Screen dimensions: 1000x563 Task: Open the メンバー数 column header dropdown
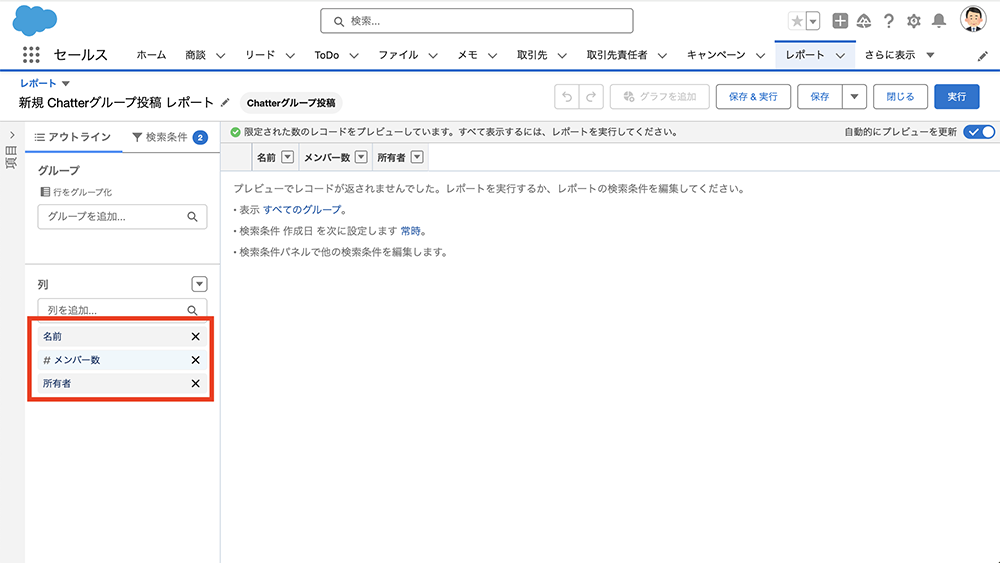click(x=361, y=157)
